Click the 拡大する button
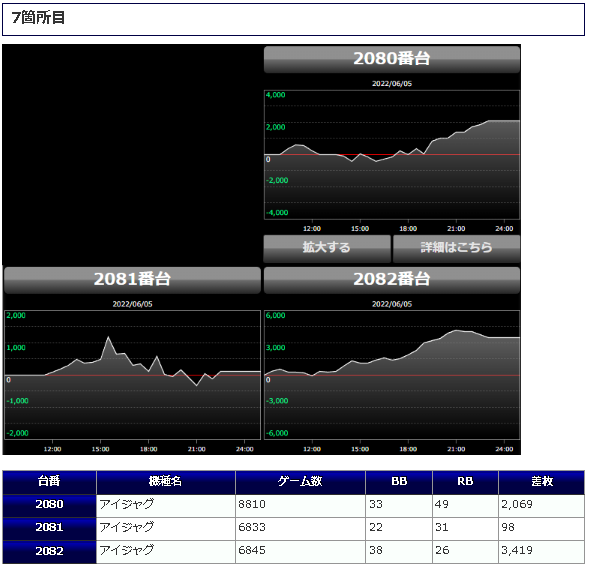This screenshot has height=571, width=589. (327, 248)
